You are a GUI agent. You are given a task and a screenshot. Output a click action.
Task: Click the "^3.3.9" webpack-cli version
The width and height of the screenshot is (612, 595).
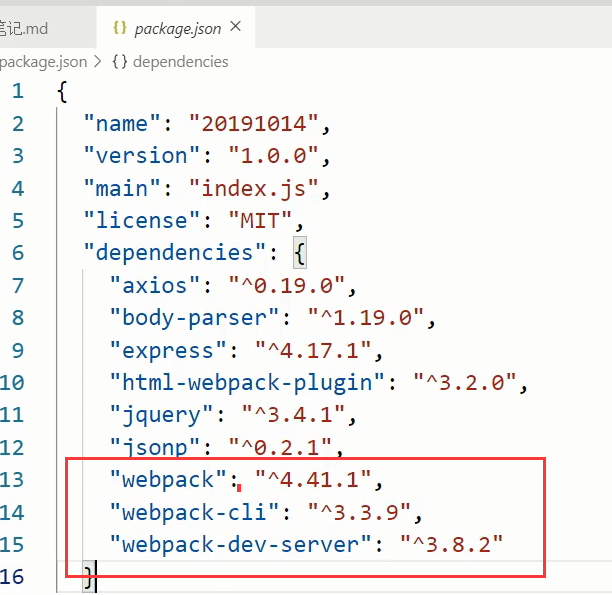[x=359, y=512]
